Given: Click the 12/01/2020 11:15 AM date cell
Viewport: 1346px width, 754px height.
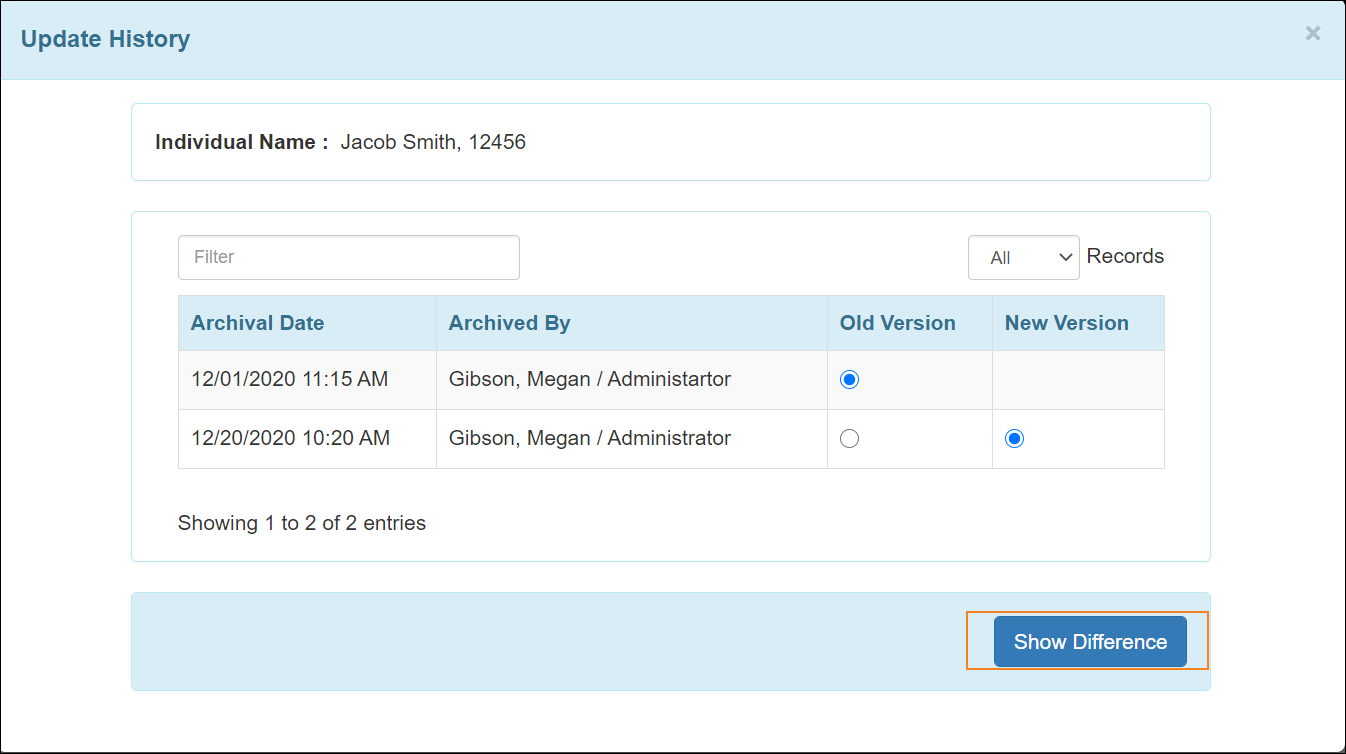Looking at the screenshot, I should point(289,380).
